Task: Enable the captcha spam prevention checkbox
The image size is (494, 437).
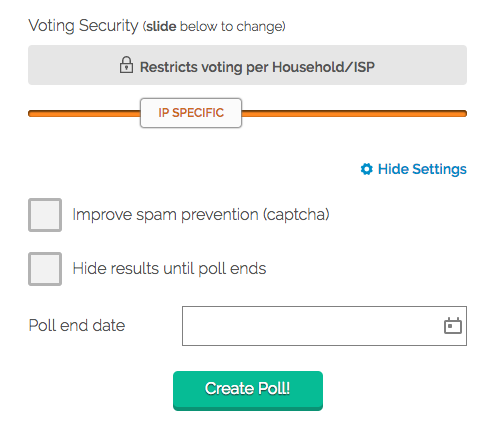Action: click(x=45, y=215)
